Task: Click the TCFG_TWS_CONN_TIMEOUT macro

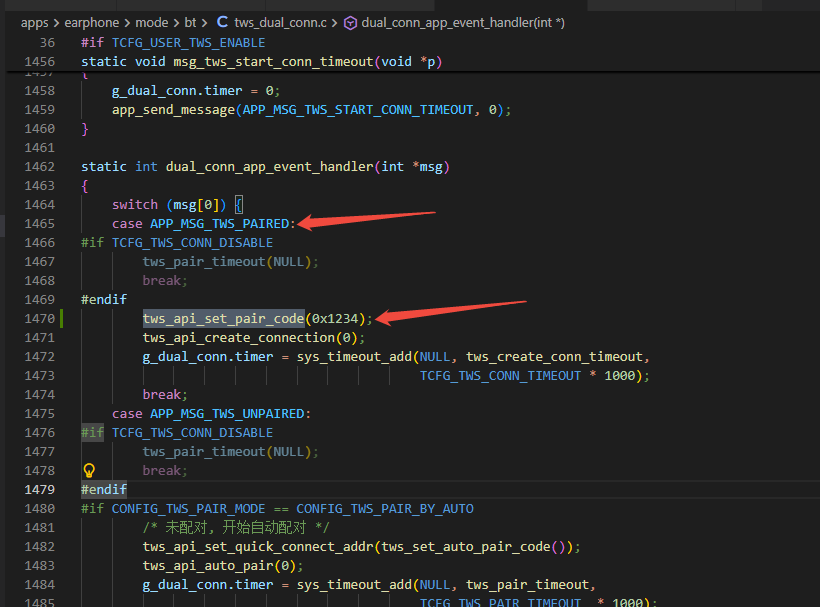Action: point(500,376)
